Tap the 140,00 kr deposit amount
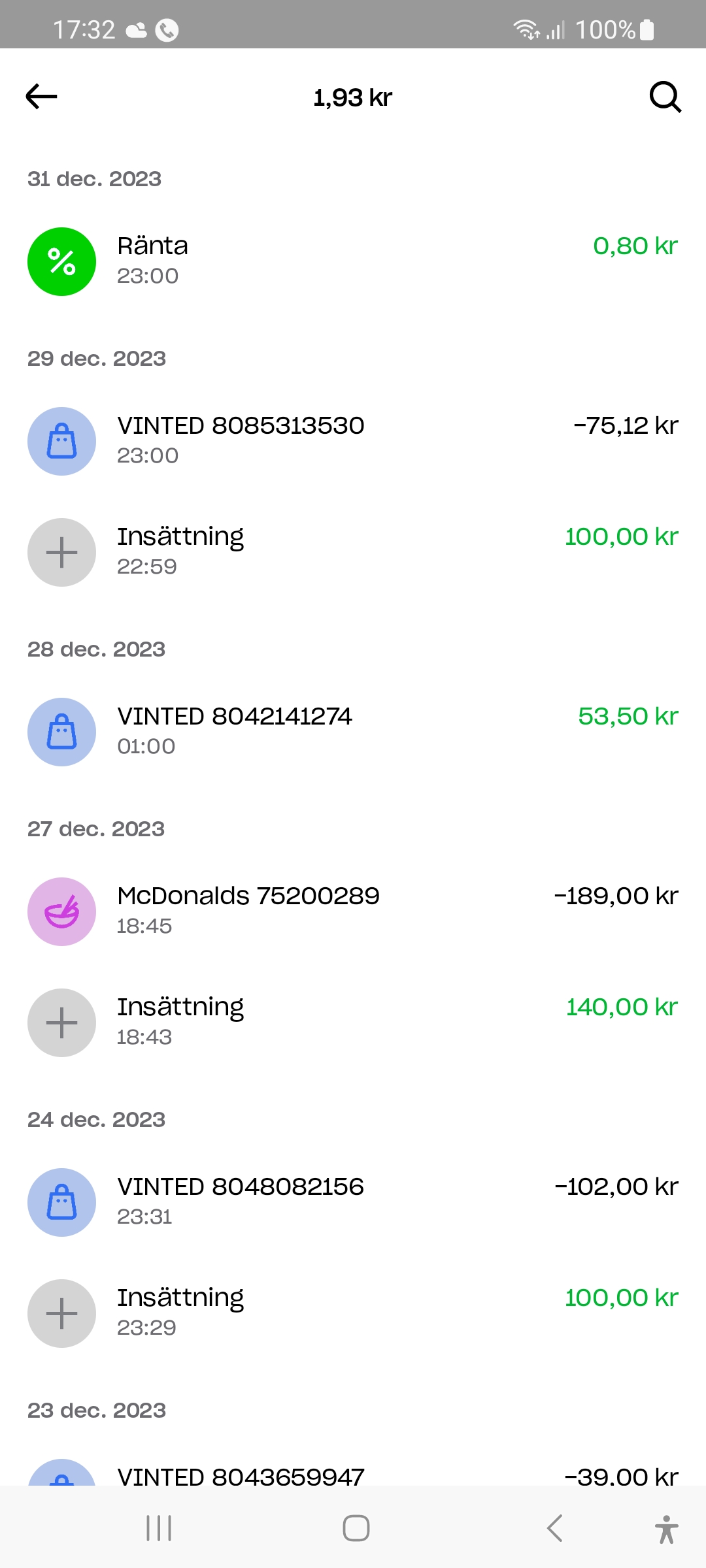 [622, 1007]
